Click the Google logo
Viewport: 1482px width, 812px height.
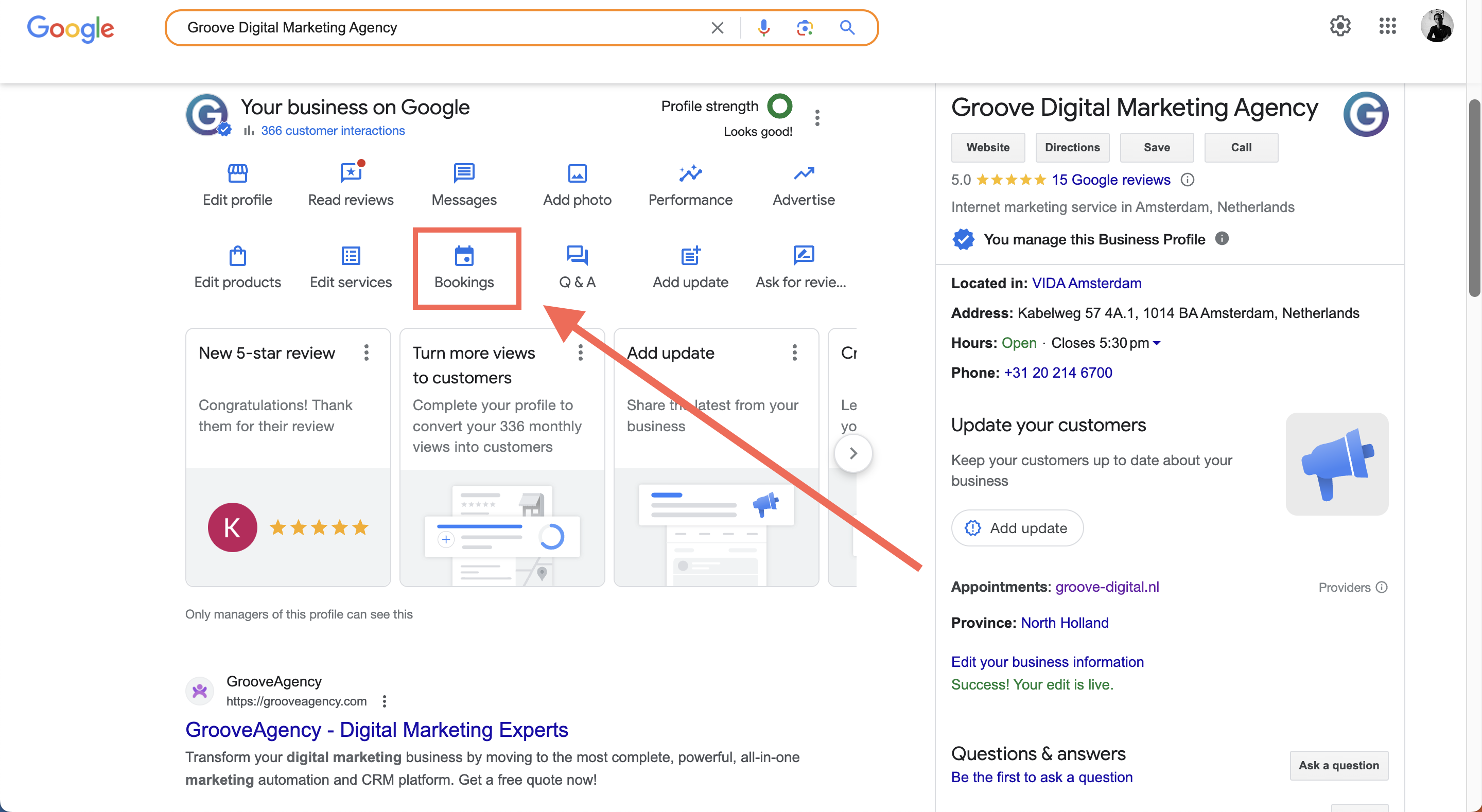click(x=70, y=28)
